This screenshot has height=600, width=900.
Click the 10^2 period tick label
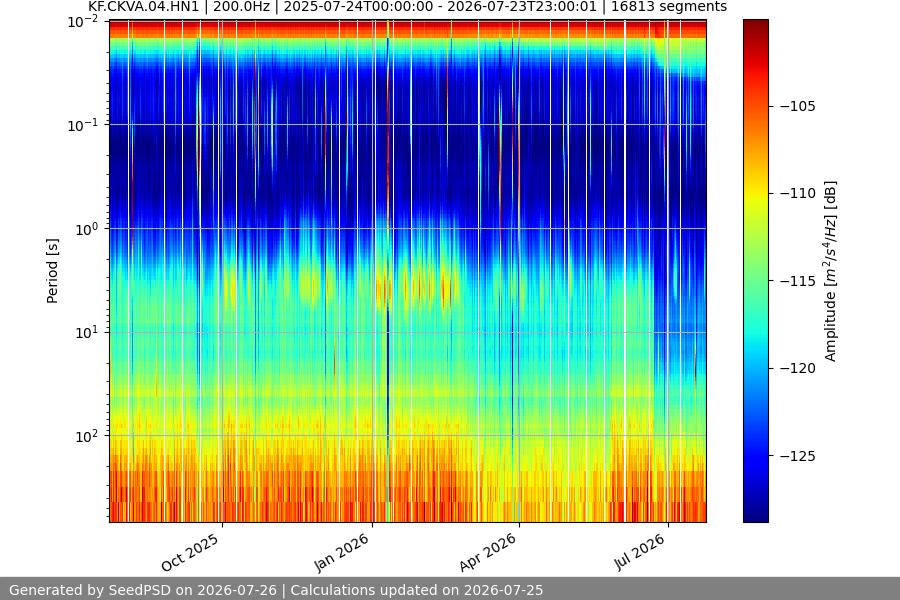pos(86,436)
